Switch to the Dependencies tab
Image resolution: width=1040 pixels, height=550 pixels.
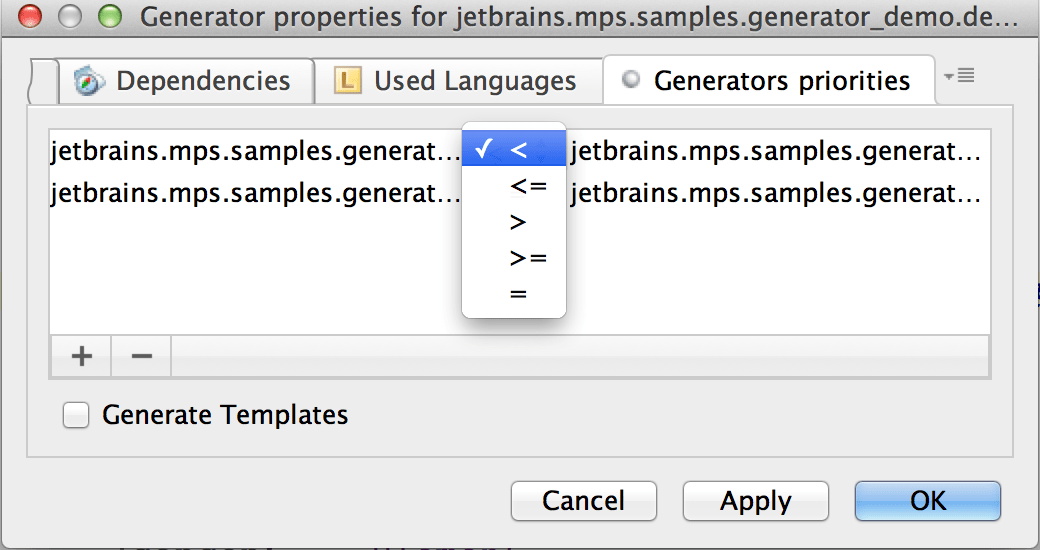pos(187,81)
